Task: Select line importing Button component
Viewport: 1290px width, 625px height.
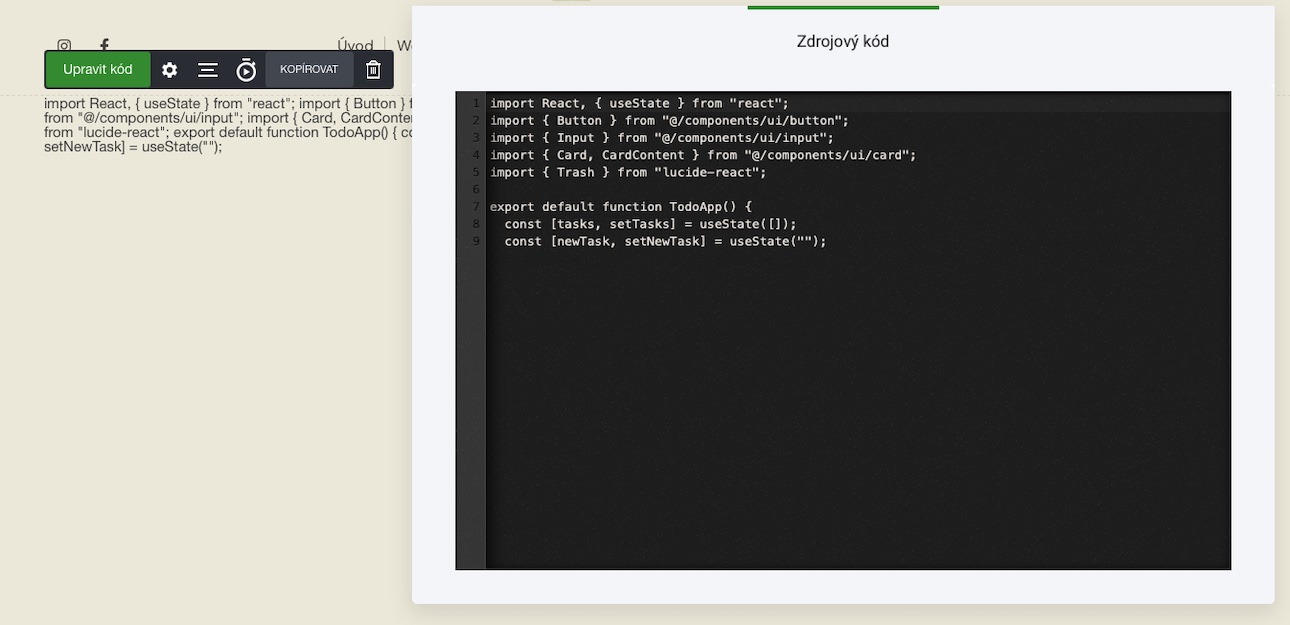Action: [x=669, y=120]
